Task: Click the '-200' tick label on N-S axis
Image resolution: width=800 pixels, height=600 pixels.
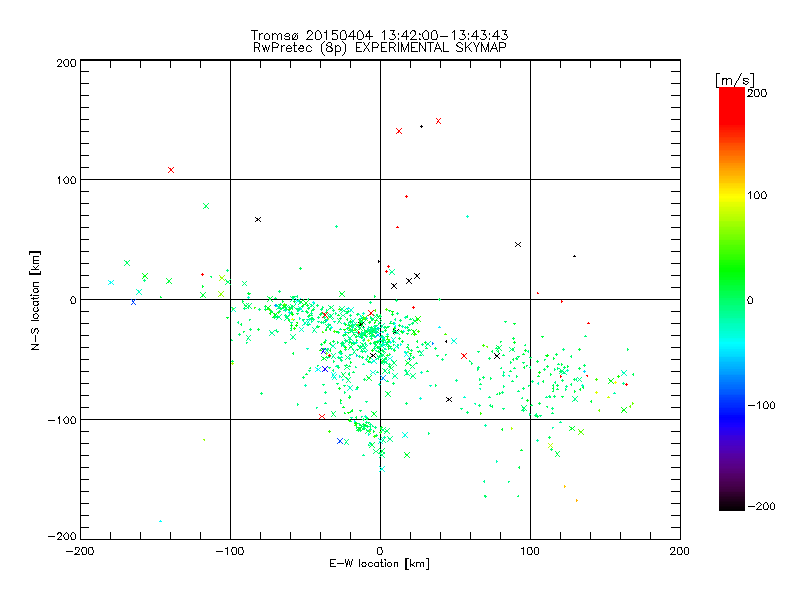Action: pyautogui.click(x=62, y=536)
